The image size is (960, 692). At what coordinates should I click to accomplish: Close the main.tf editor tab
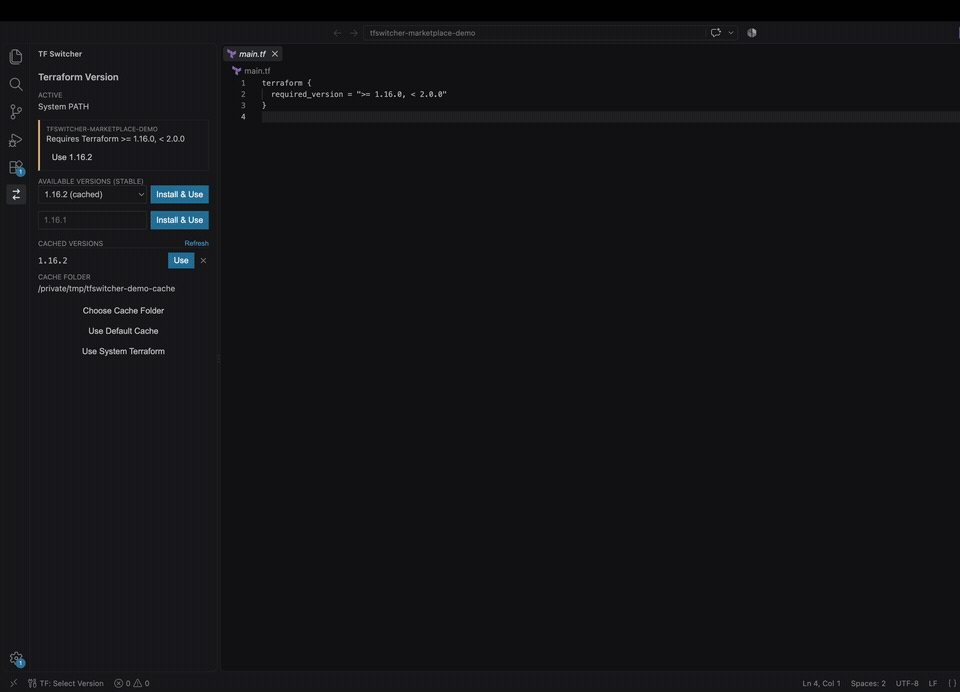tap(275, 54)
